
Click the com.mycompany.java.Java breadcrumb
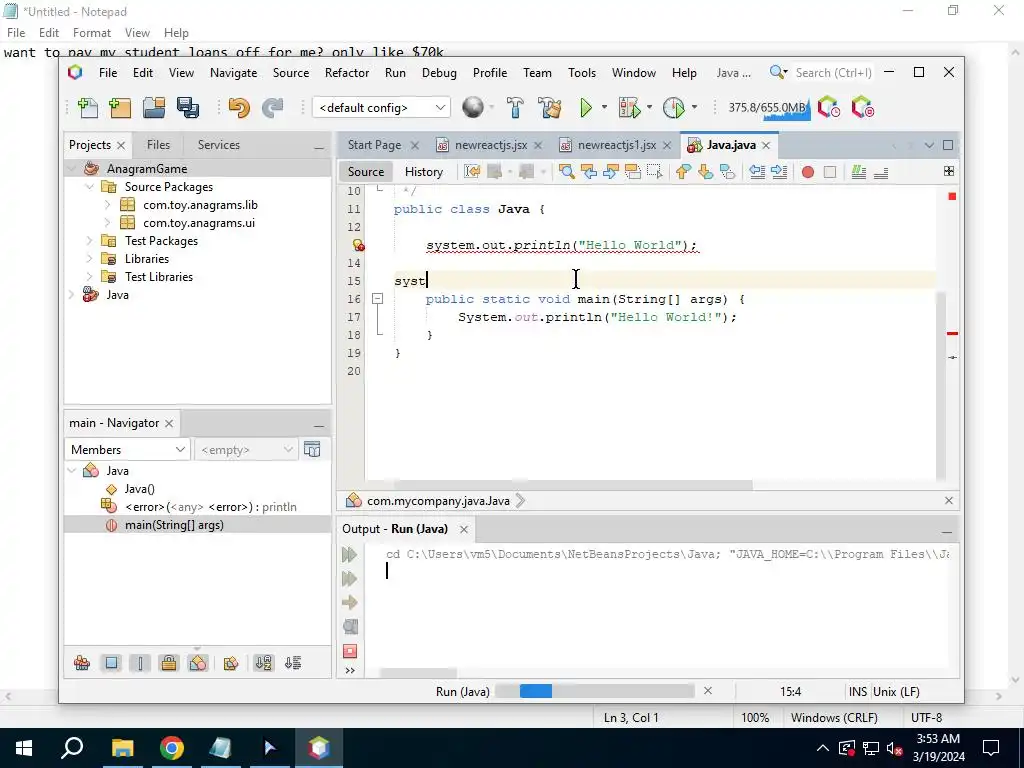click(438, 501)
